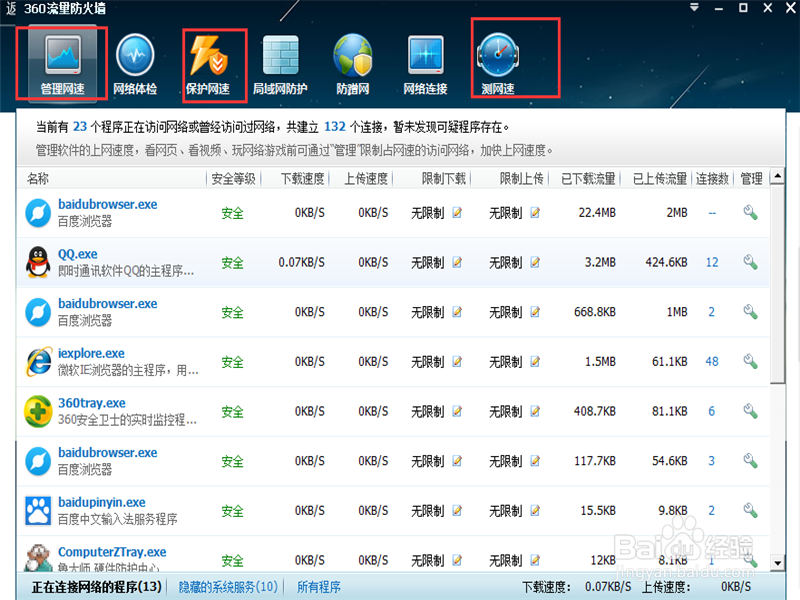
Task: Edit upload limit for baidupinyin.exe
Action: pos(535,511)
